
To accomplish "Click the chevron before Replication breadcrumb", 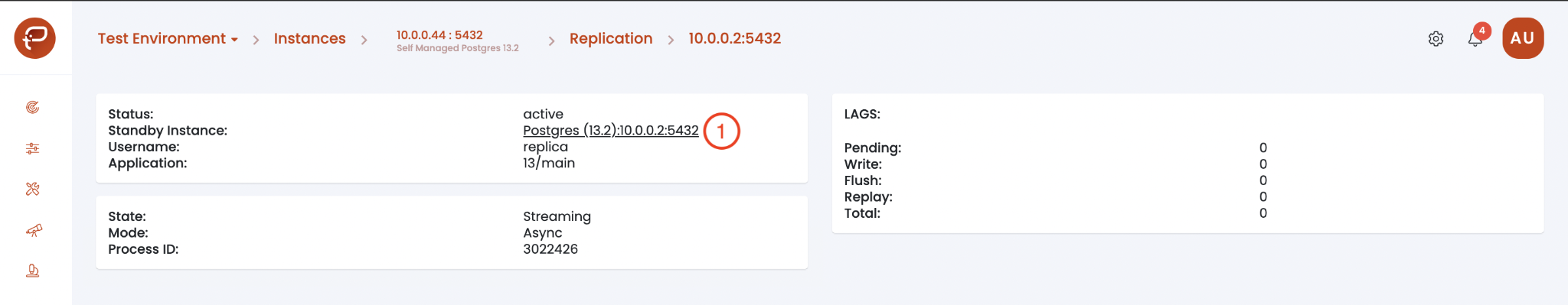I will coord(551,40).
